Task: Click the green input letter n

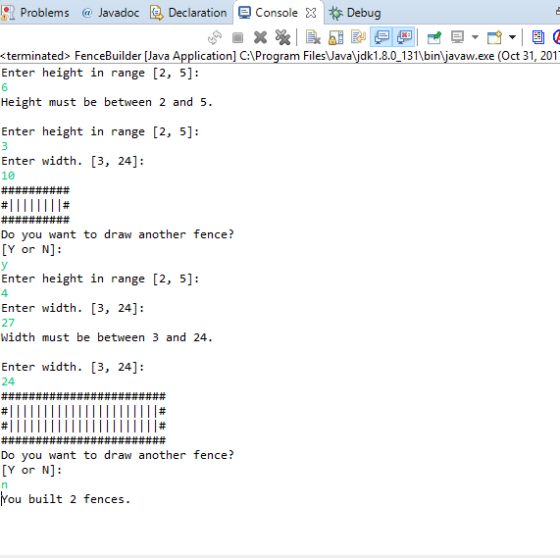Action: point(4,485)
